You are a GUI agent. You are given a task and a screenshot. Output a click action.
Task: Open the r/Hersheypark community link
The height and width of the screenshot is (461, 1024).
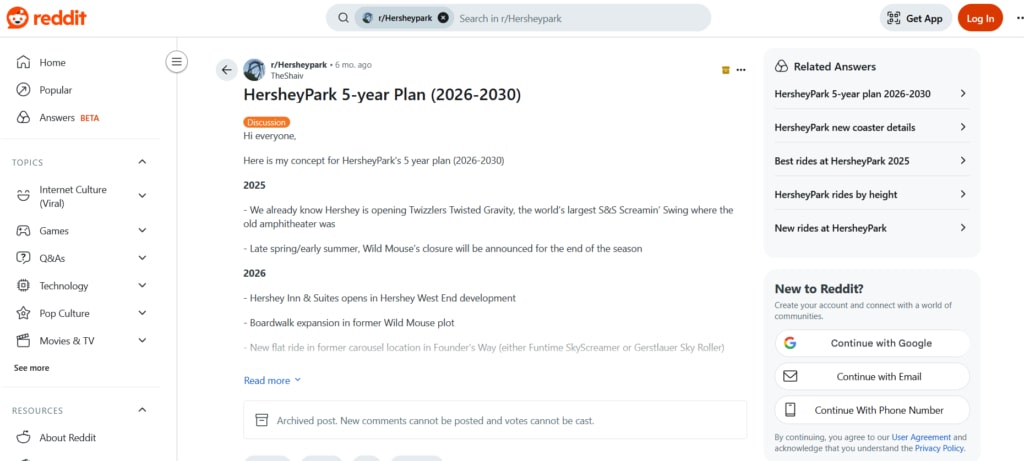coord(298,65)
